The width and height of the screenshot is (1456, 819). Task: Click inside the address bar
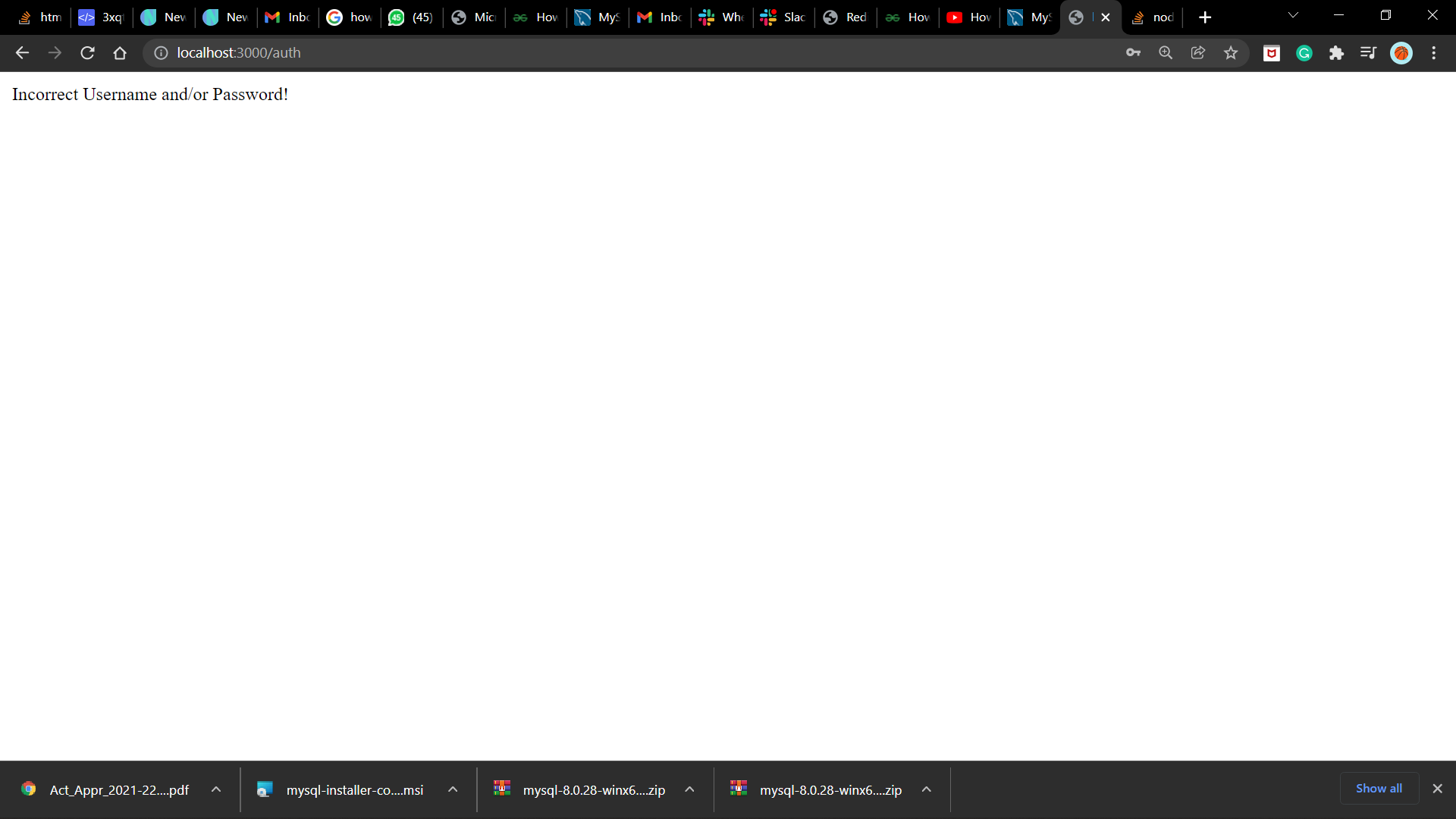click(x=531, y=53)
